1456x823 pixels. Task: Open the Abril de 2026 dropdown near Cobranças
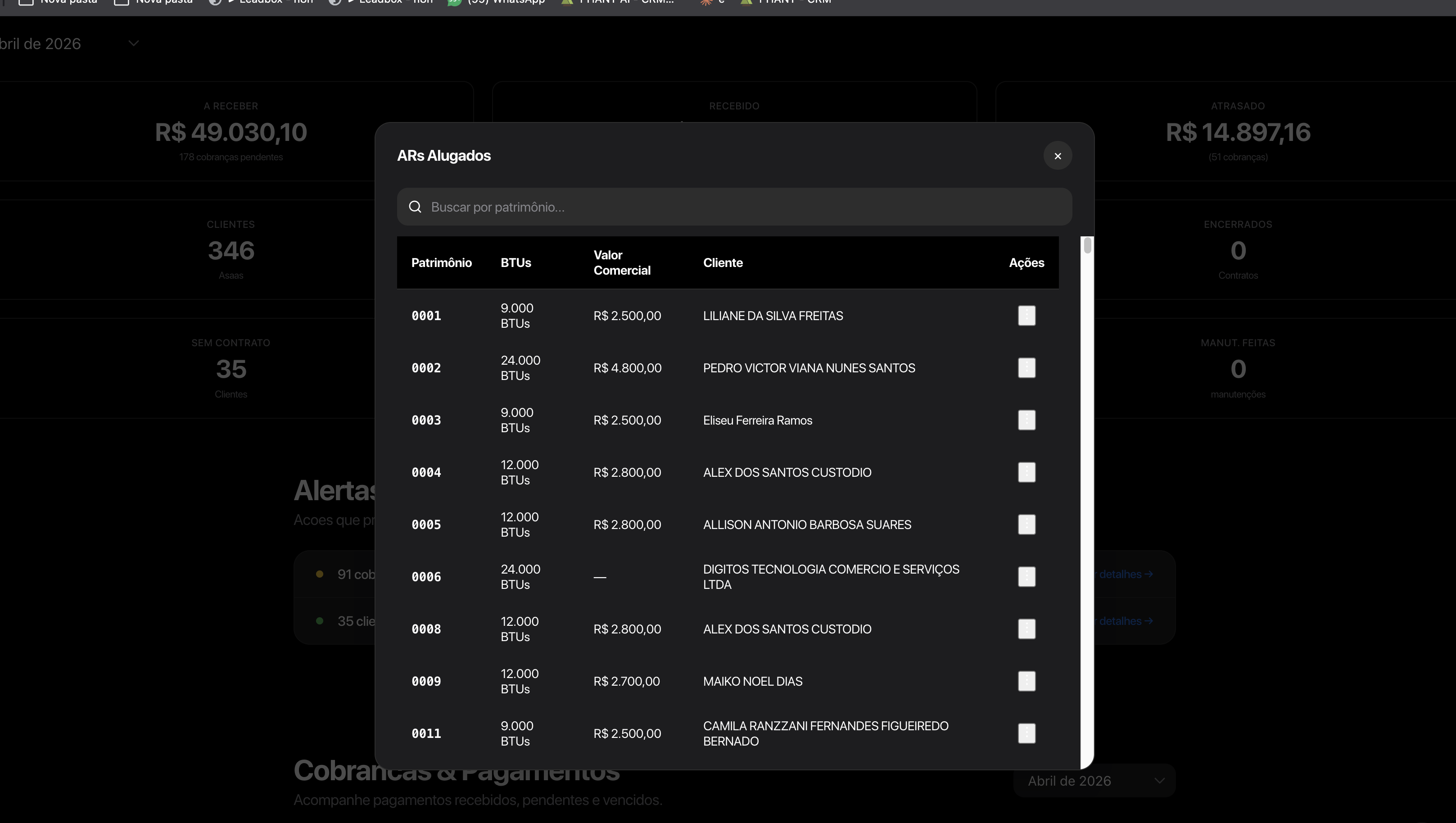(1094, 781)
